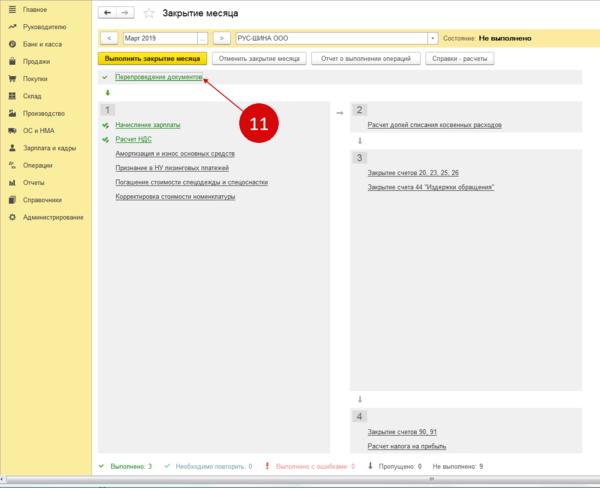Open Закрытие счетов 20, 23, 25, 26
Screen dimensions: 600x488
413,173
